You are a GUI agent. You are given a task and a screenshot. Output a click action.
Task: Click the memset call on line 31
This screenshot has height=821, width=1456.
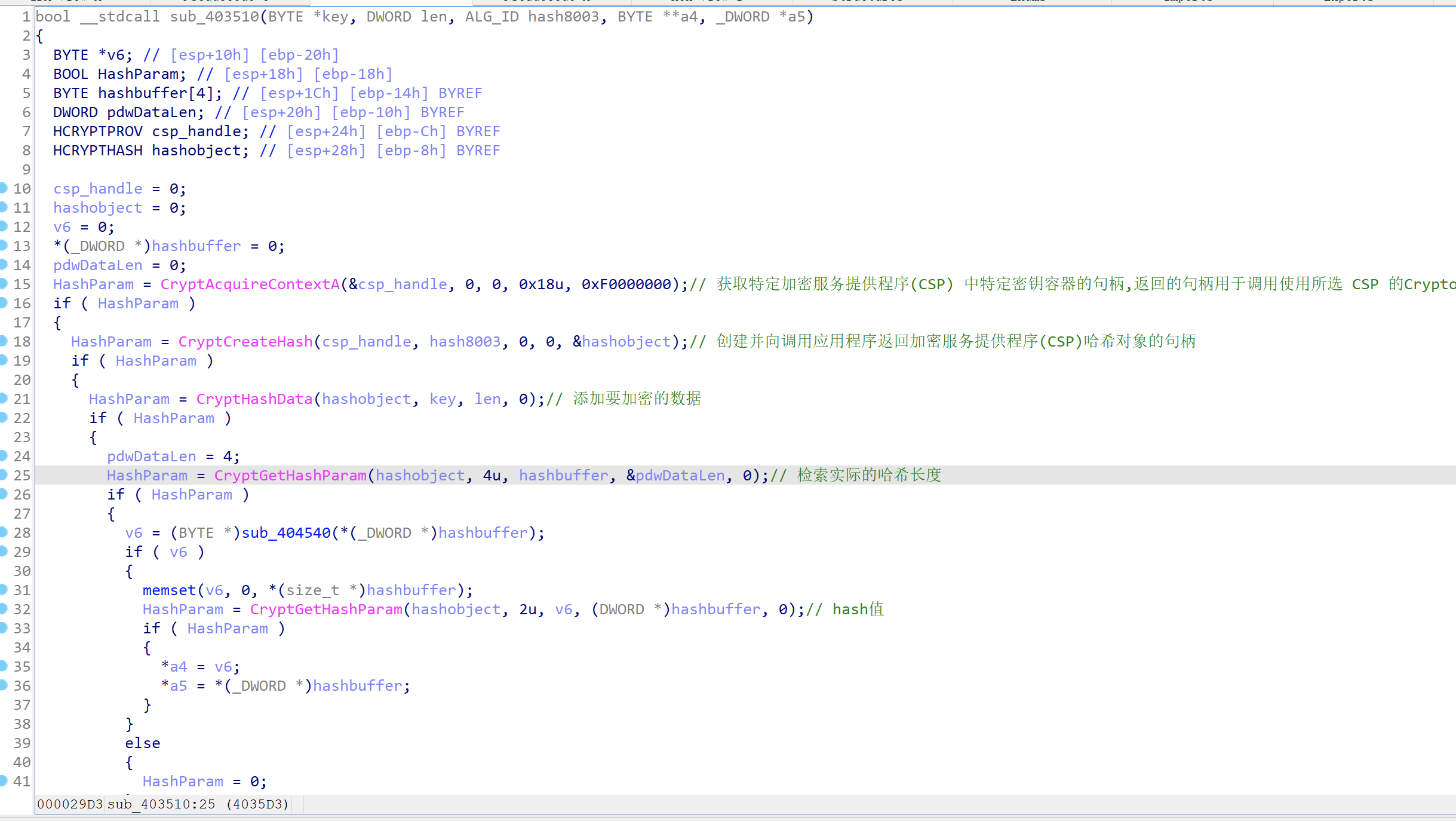tap(169, 590)
